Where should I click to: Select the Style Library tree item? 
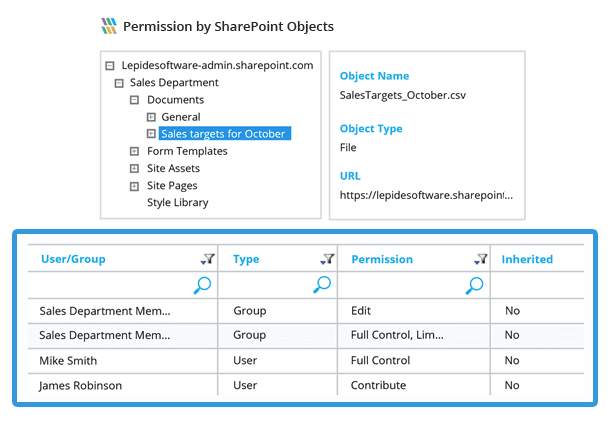click(x=178, y=203)
